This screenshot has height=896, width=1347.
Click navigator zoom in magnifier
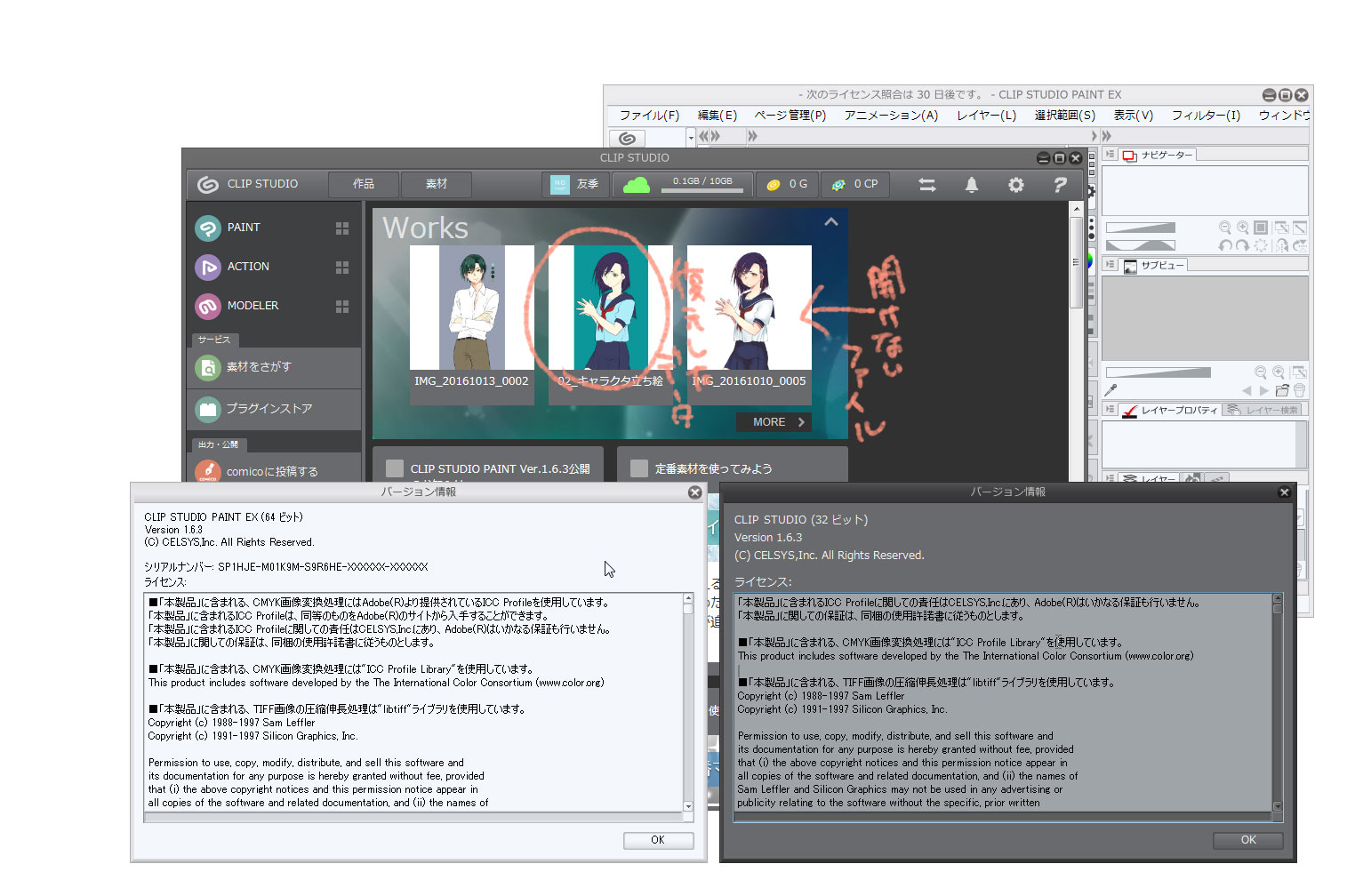tap(1243, 228)
